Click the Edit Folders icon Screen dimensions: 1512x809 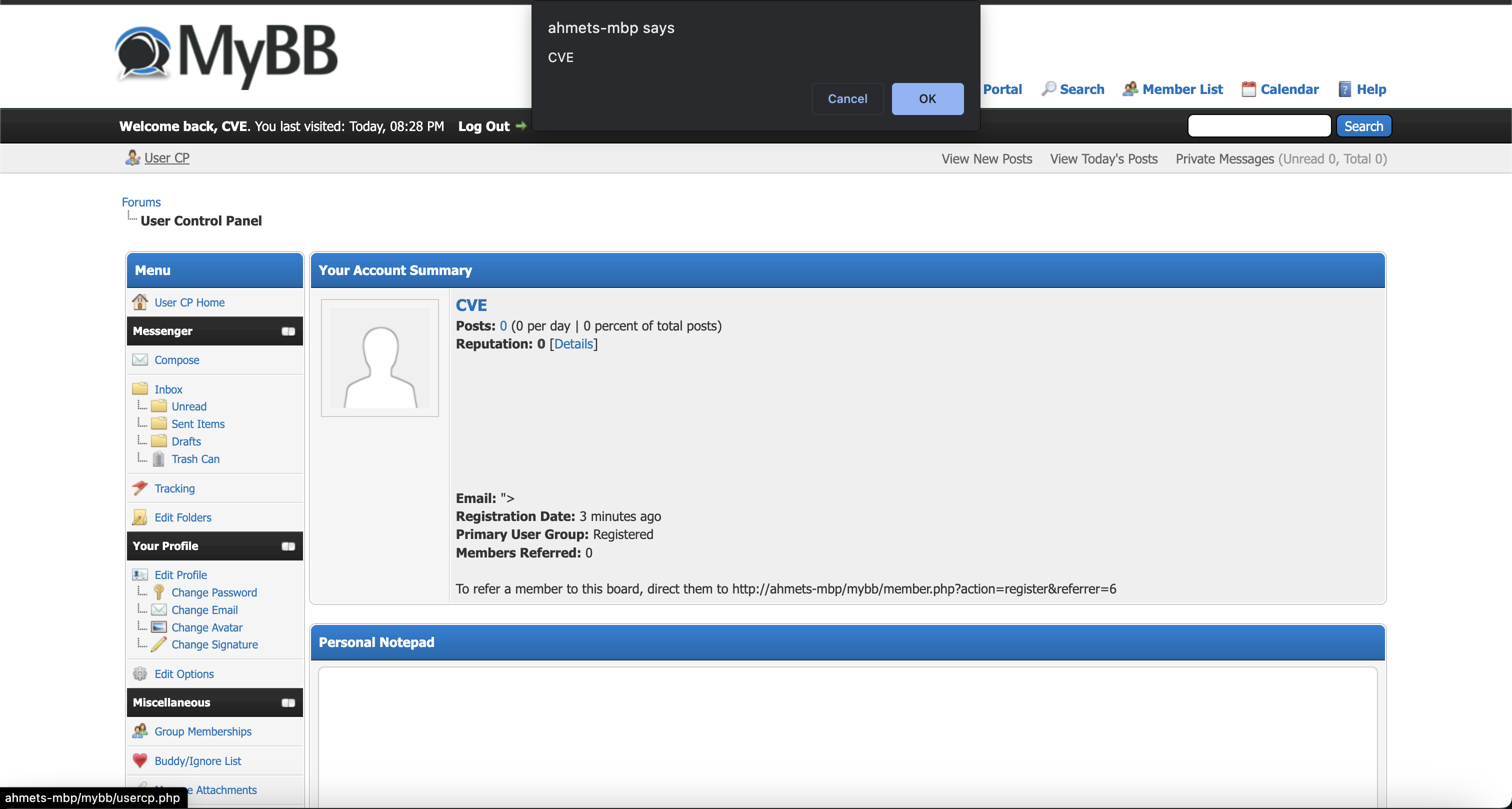click(139, 516)
